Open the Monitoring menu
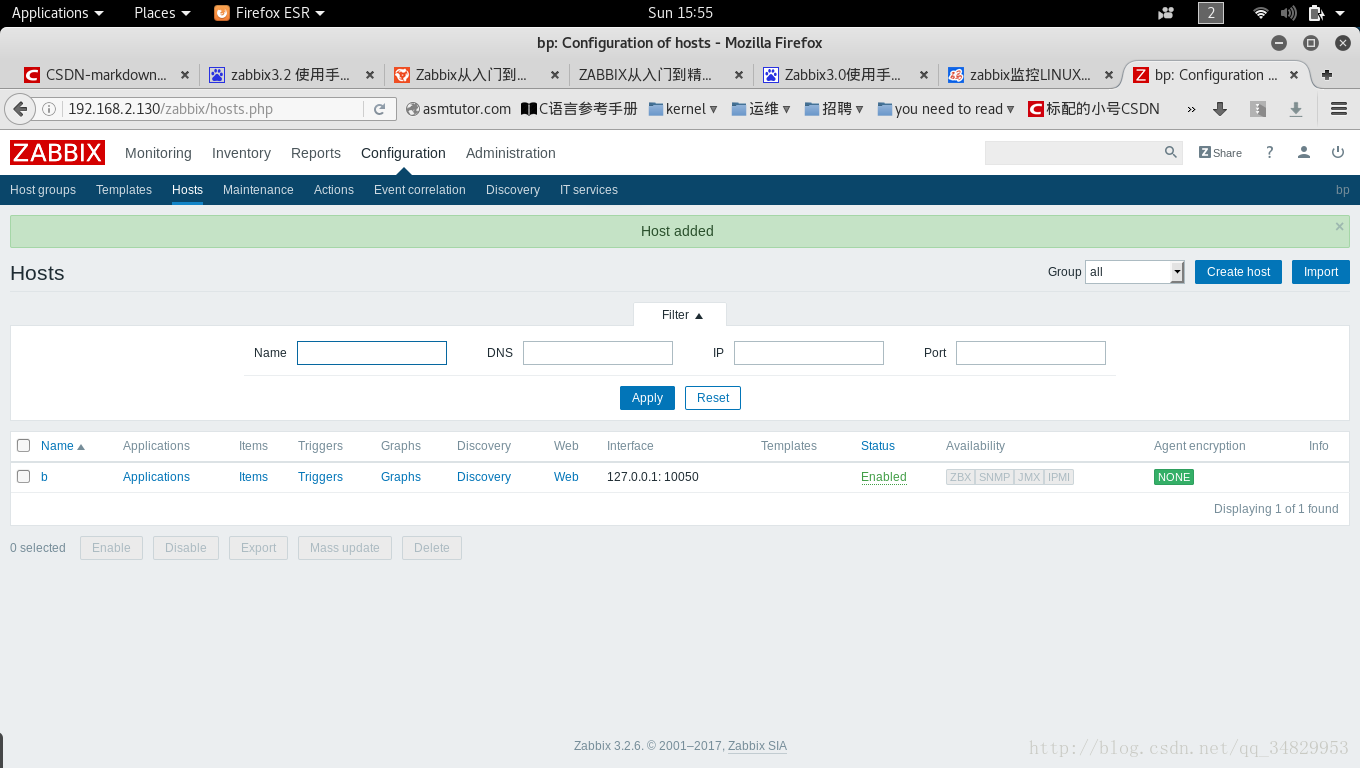1360x768 pixels. tap(158, 153)
